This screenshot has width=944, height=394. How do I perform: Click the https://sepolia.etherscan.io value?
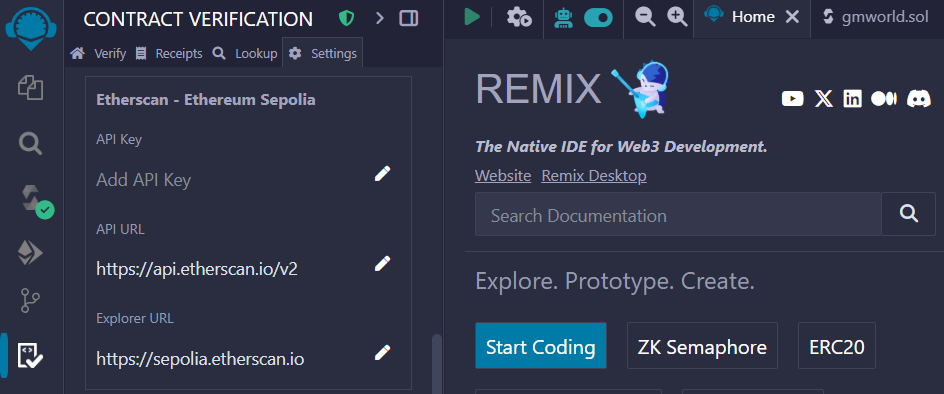pyautogui.click(x=200, y=359)
